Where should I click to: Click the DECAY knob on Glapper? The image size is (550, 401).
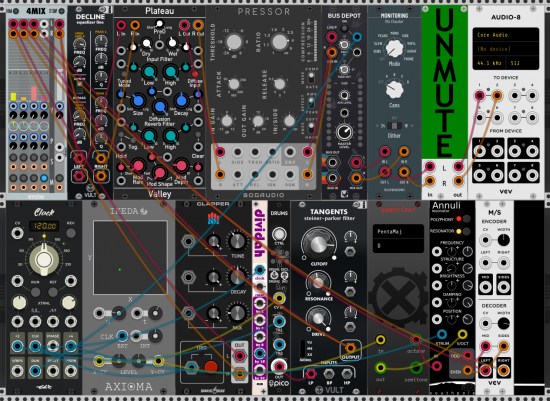click(237, 277)
